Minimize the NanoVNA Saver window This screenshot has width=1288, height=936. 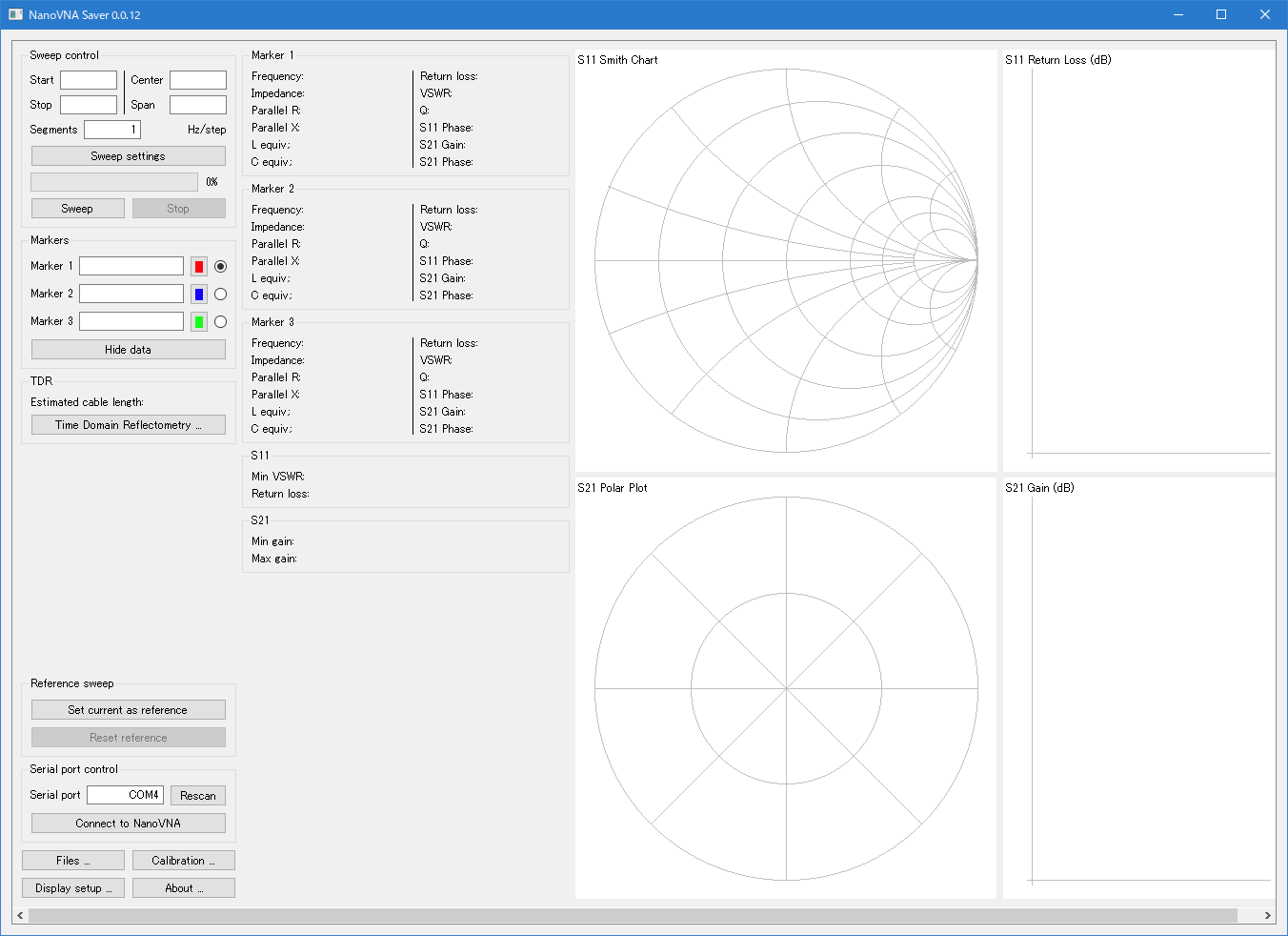pos(1177,14)
